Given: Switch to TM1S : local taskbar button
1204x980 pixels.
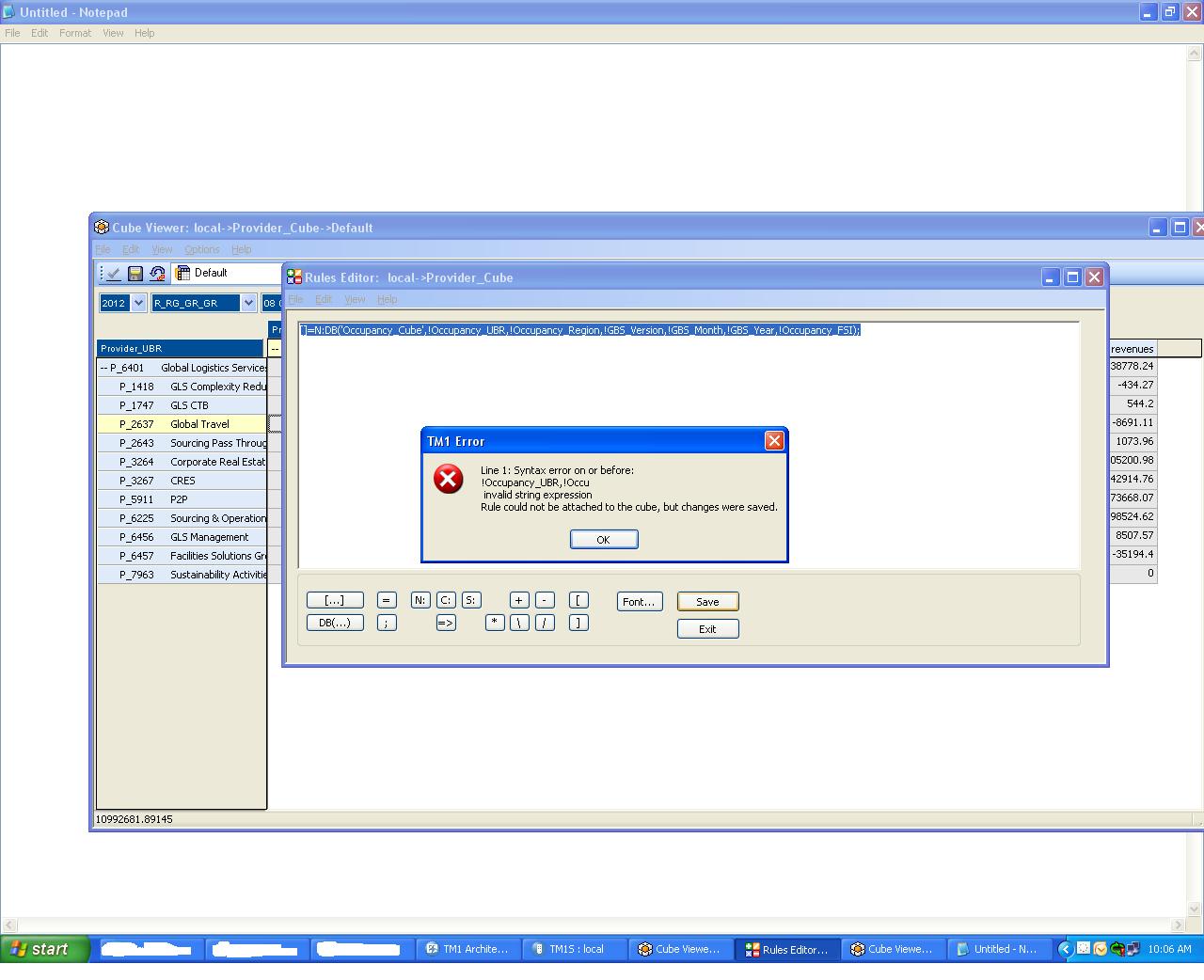Looking at the screenshot, I should (574, 949).
